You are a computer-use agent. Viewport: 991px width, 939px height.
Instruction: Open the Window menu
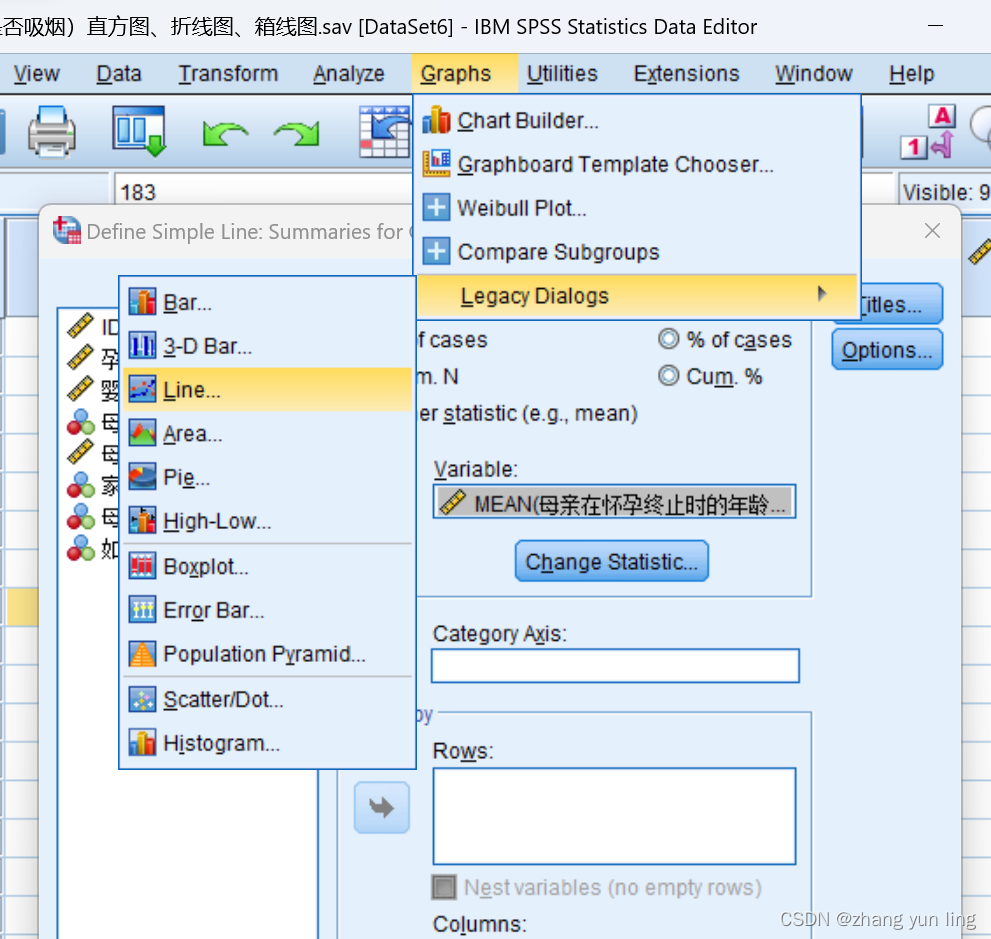coord(814,74)
